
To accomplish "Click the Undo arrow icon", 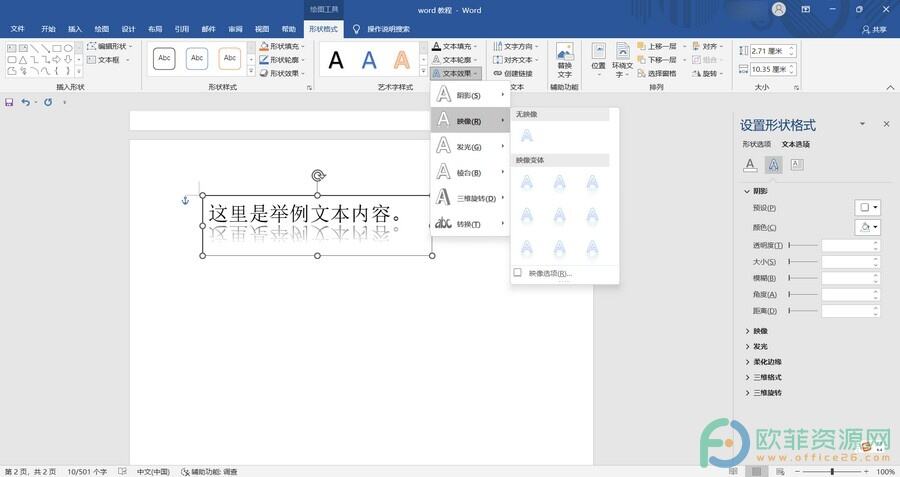I will click(x=26, y=102).
